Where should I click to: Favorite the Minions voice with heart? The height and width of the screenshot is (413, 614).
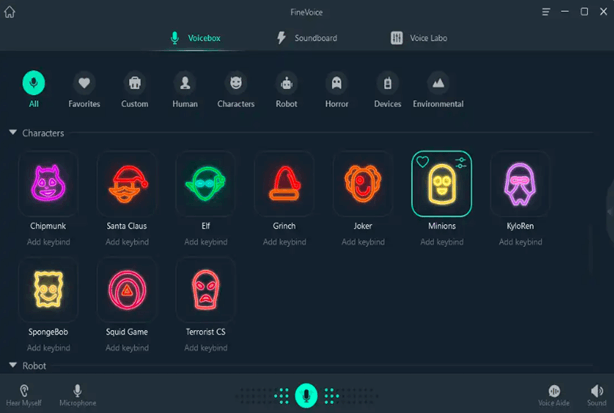[x=422, y=162]
